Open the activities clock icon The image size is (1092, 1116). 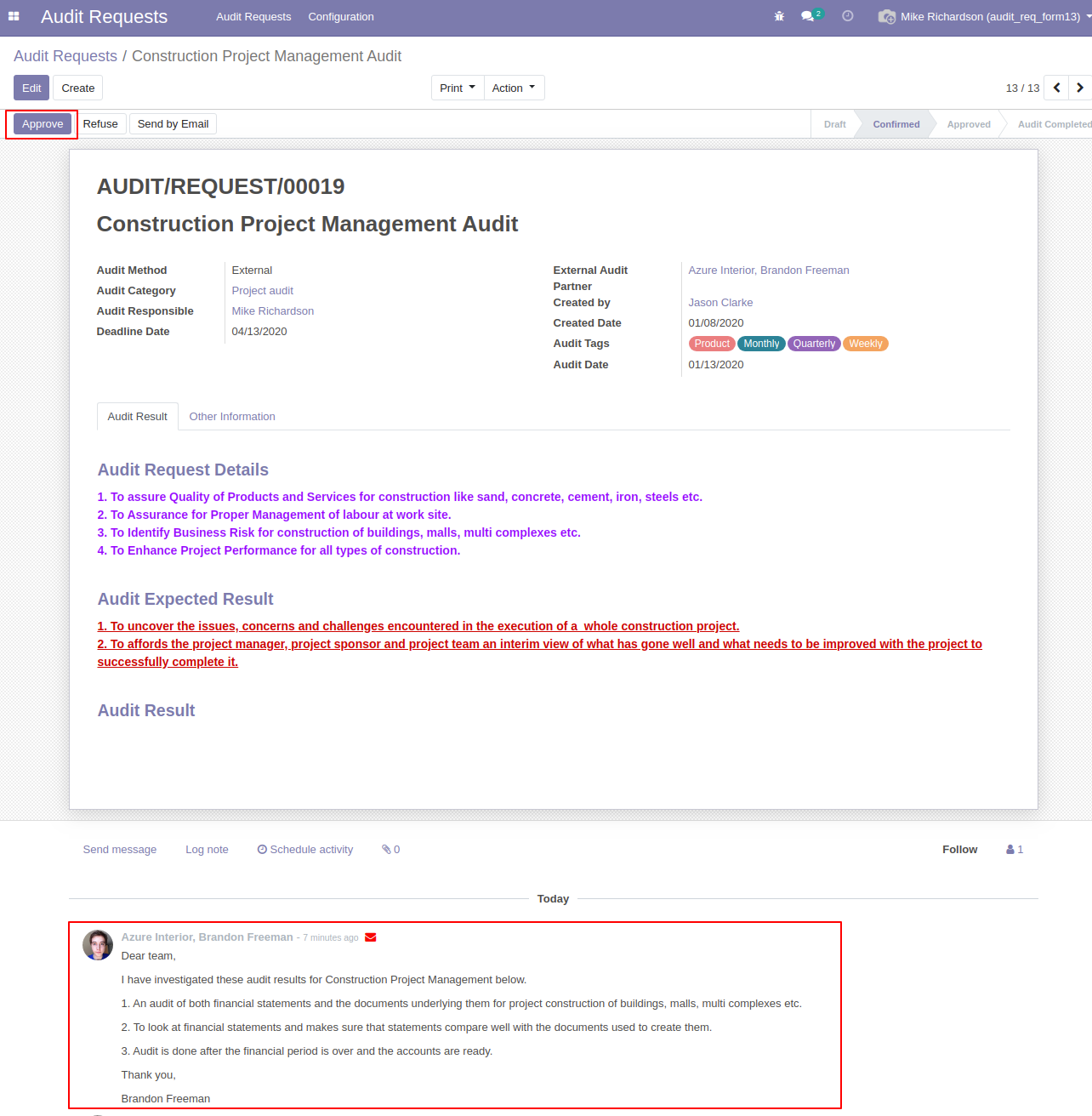(x=848, y=16)
